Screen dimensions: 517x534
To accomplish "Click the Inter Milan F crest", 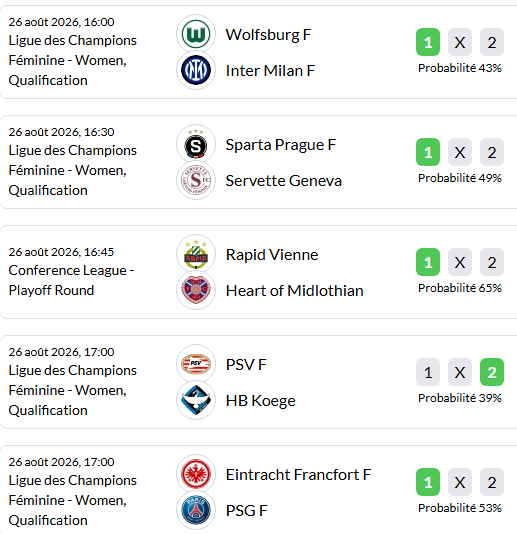I will (x=196, y=70).
